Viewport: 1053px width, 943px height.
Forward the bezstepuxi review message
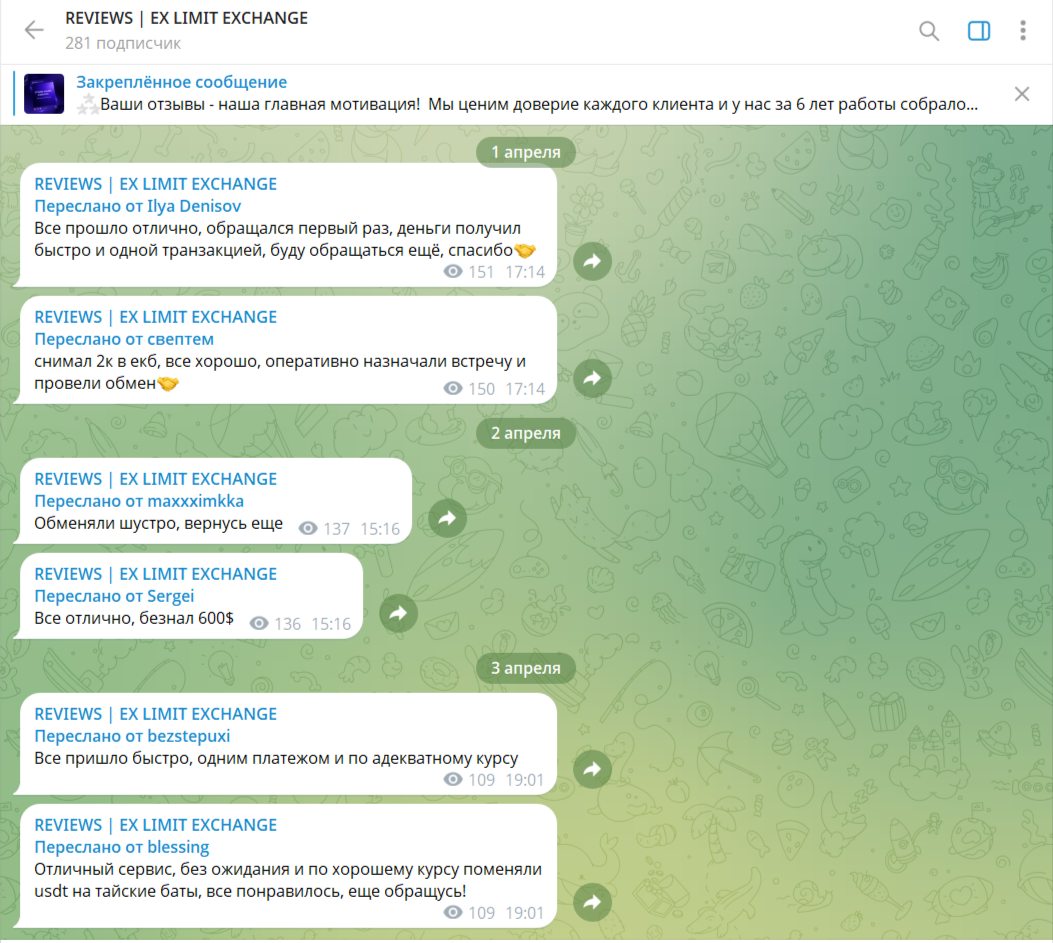coord(592,769)
